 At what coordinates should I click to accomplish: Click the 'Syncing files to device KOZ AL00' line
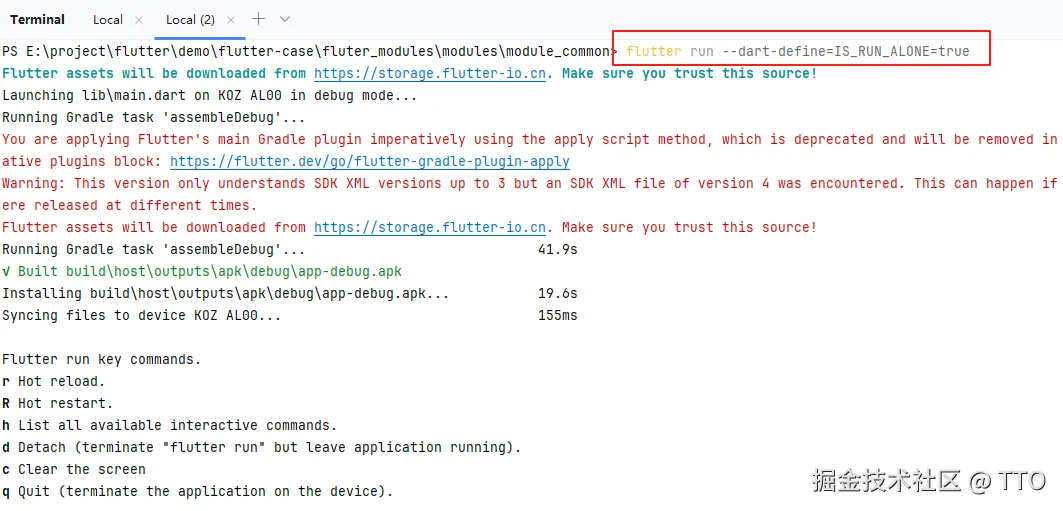click(x=142, y=316)
